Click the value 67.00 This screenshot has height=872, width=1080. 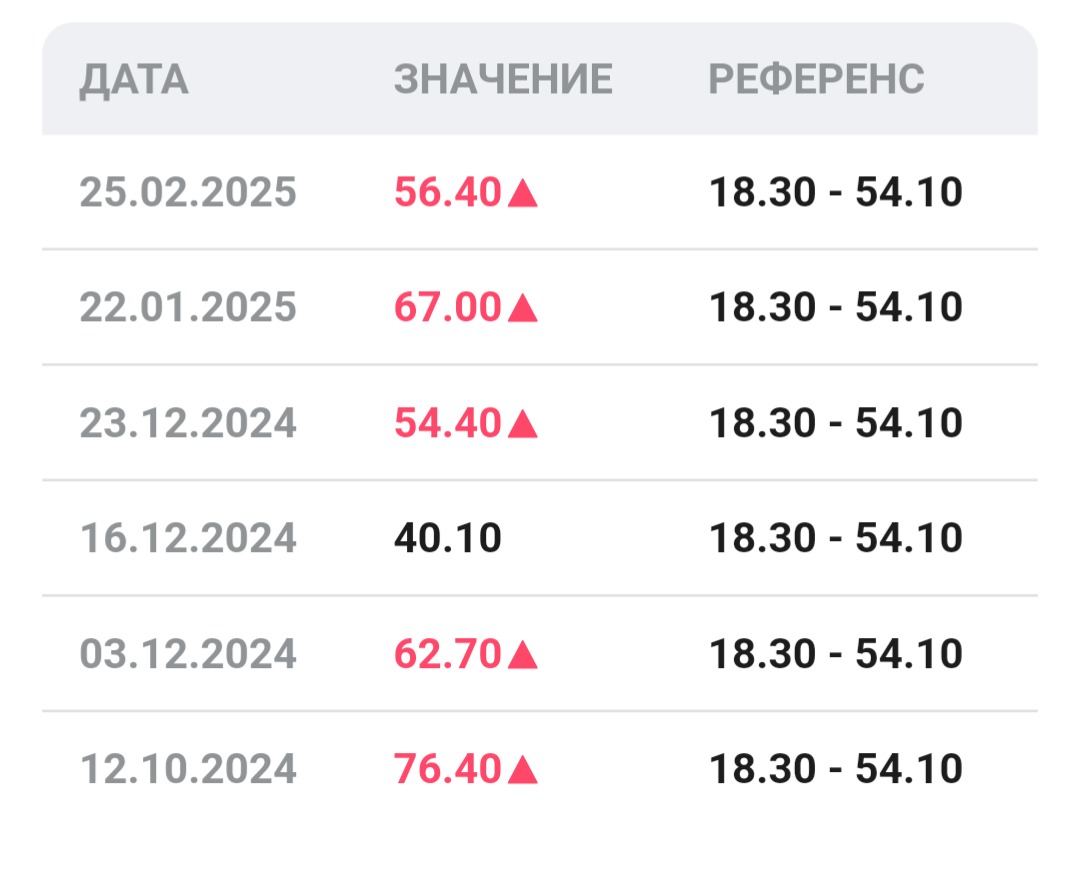tap(447, 307)
